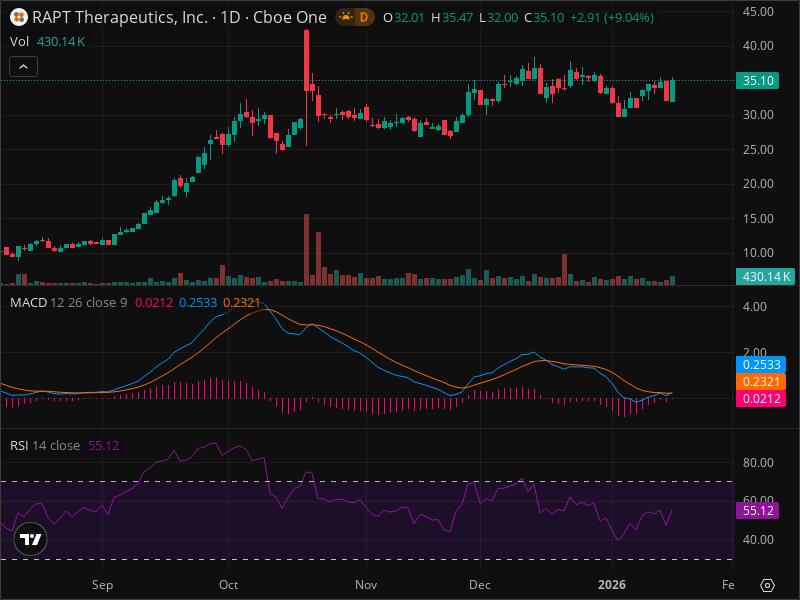Viewport: 800px width, 600px height.
Task: Click the Dec label on time axis
Action: pyautogui.click(x=480, y=585)
